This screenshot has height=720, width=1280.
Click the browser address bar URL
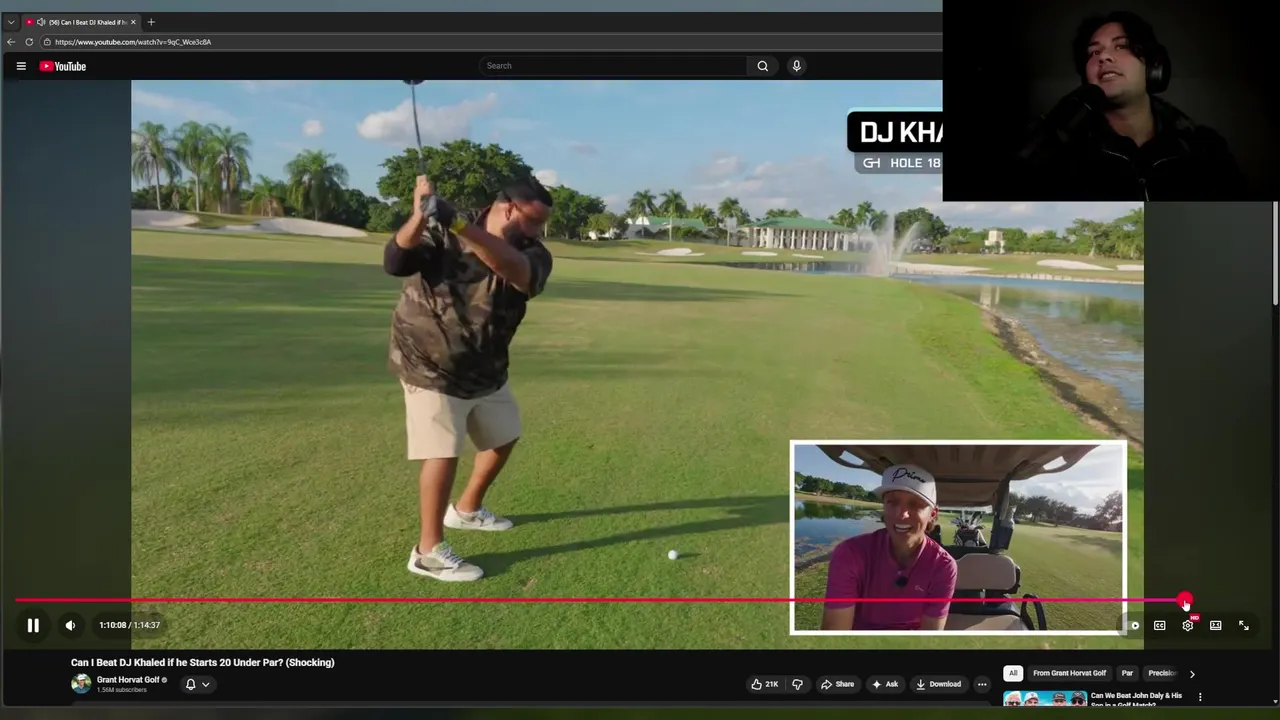tap(133, 42)
